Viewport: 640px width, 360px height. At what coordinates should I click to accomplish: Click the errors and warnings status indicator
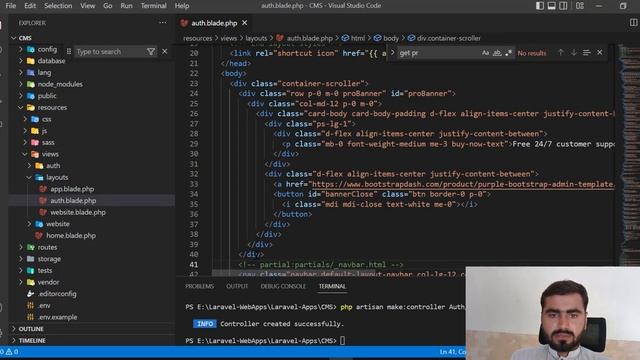9,351
